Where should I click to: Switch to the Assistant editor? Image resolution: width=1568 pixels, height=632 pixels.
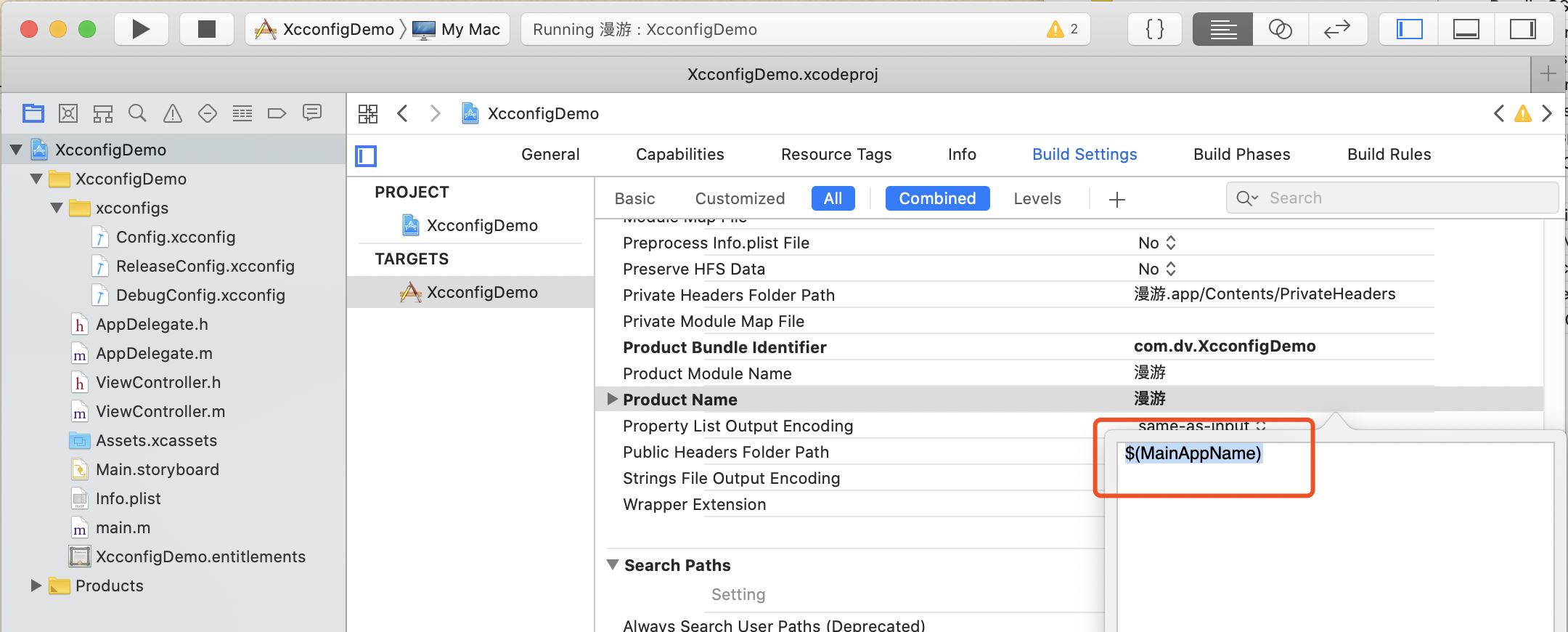(1281, 29)
